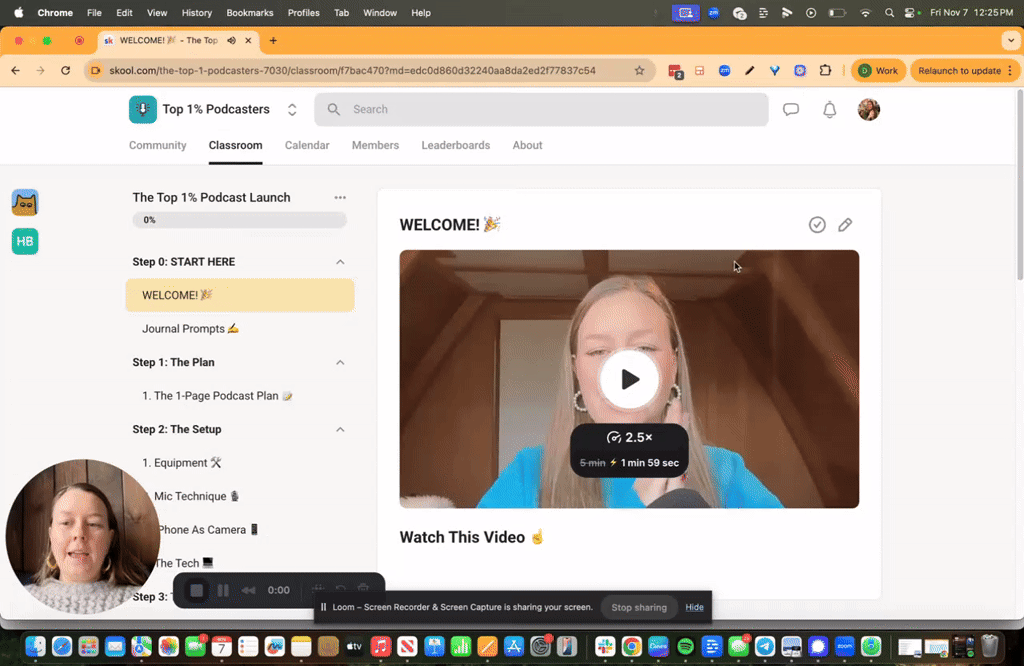Click Stop sharing in Loom bar
Screen dimensions: 1024x666
(x=639, y=607)
